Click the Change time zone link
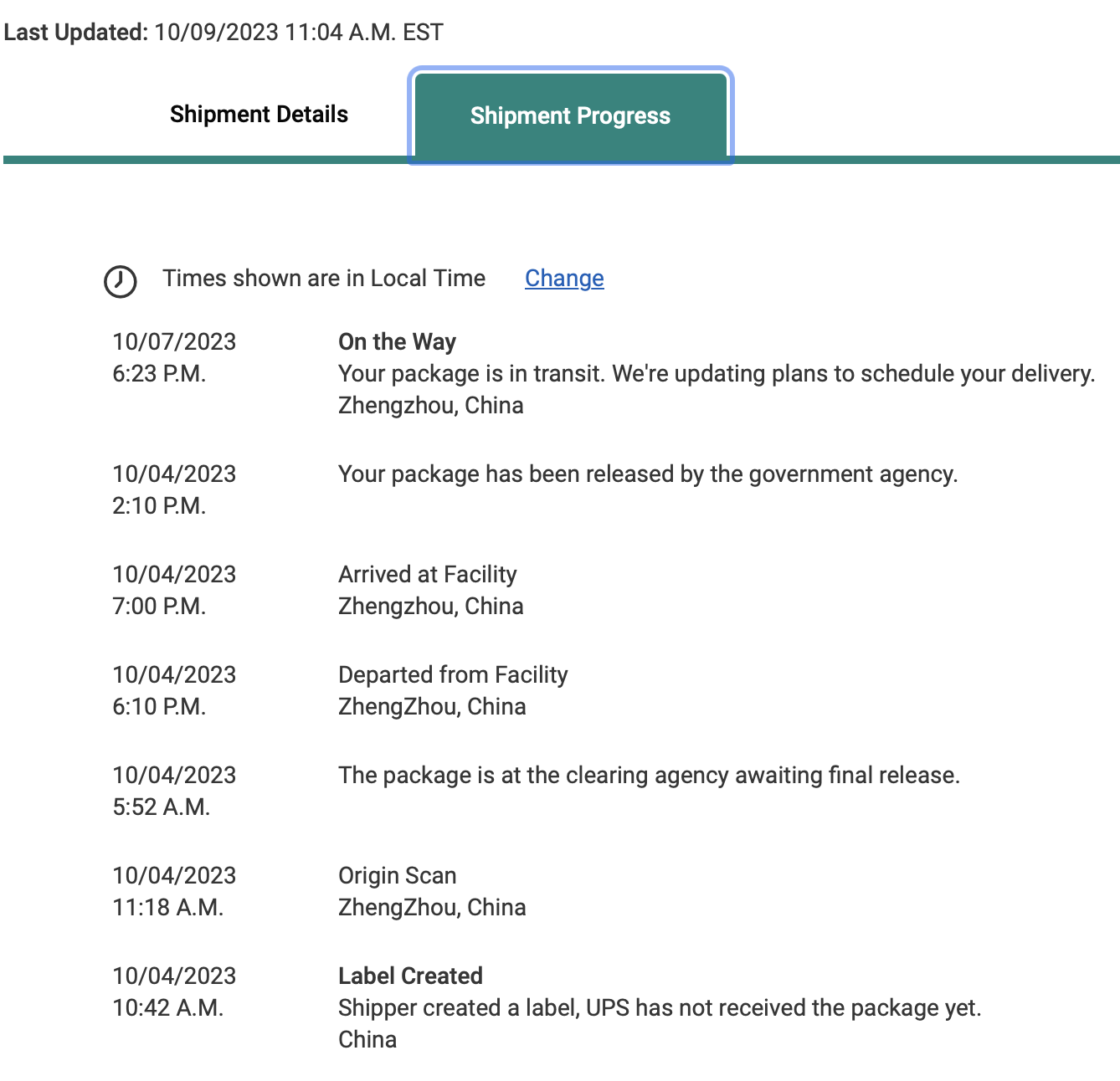Image resolution: width=1120 pixels, height=1081 pixels. click(x=564, y=279)
